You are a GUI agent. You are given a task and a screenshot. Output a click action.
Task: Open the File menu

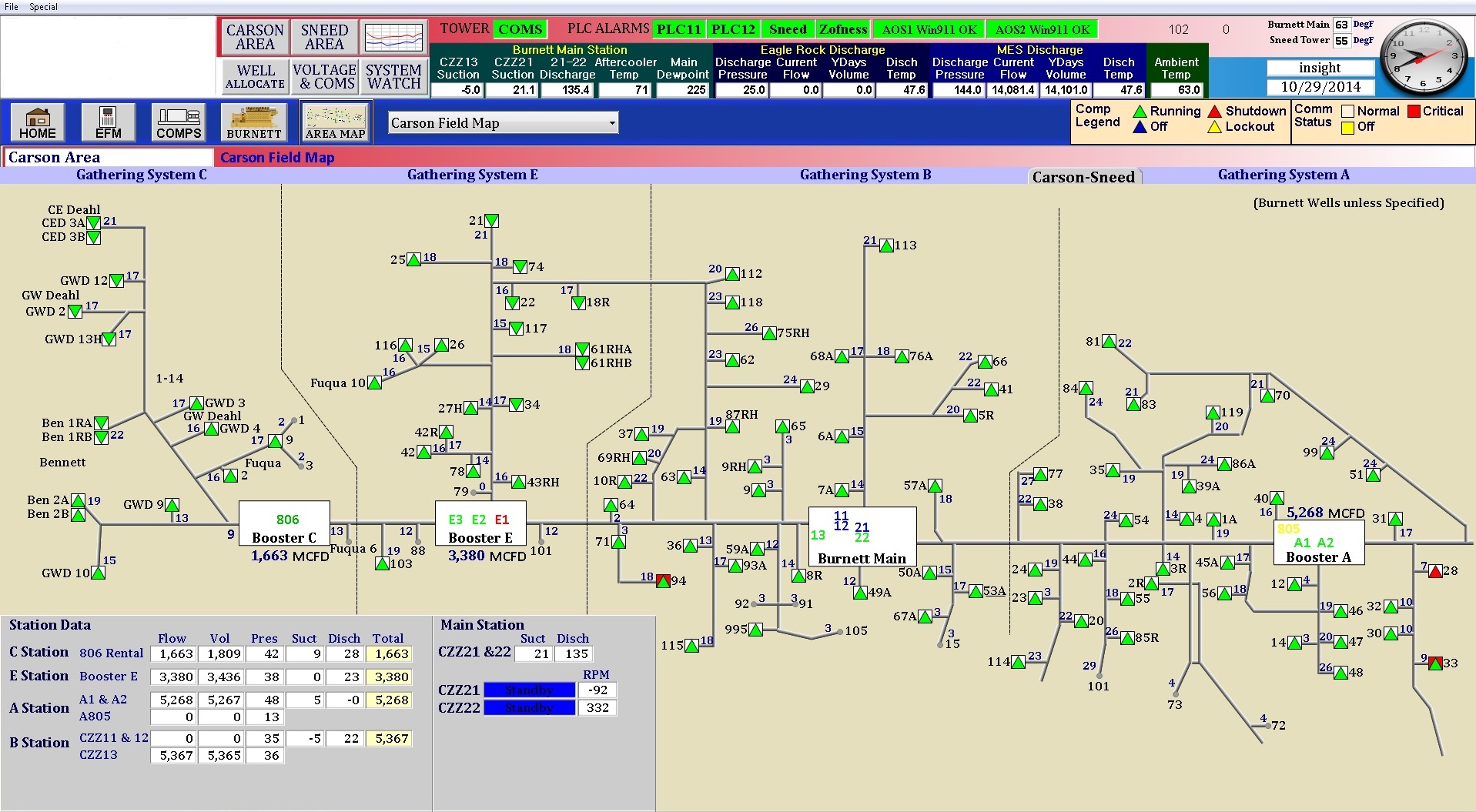(11, 6)
